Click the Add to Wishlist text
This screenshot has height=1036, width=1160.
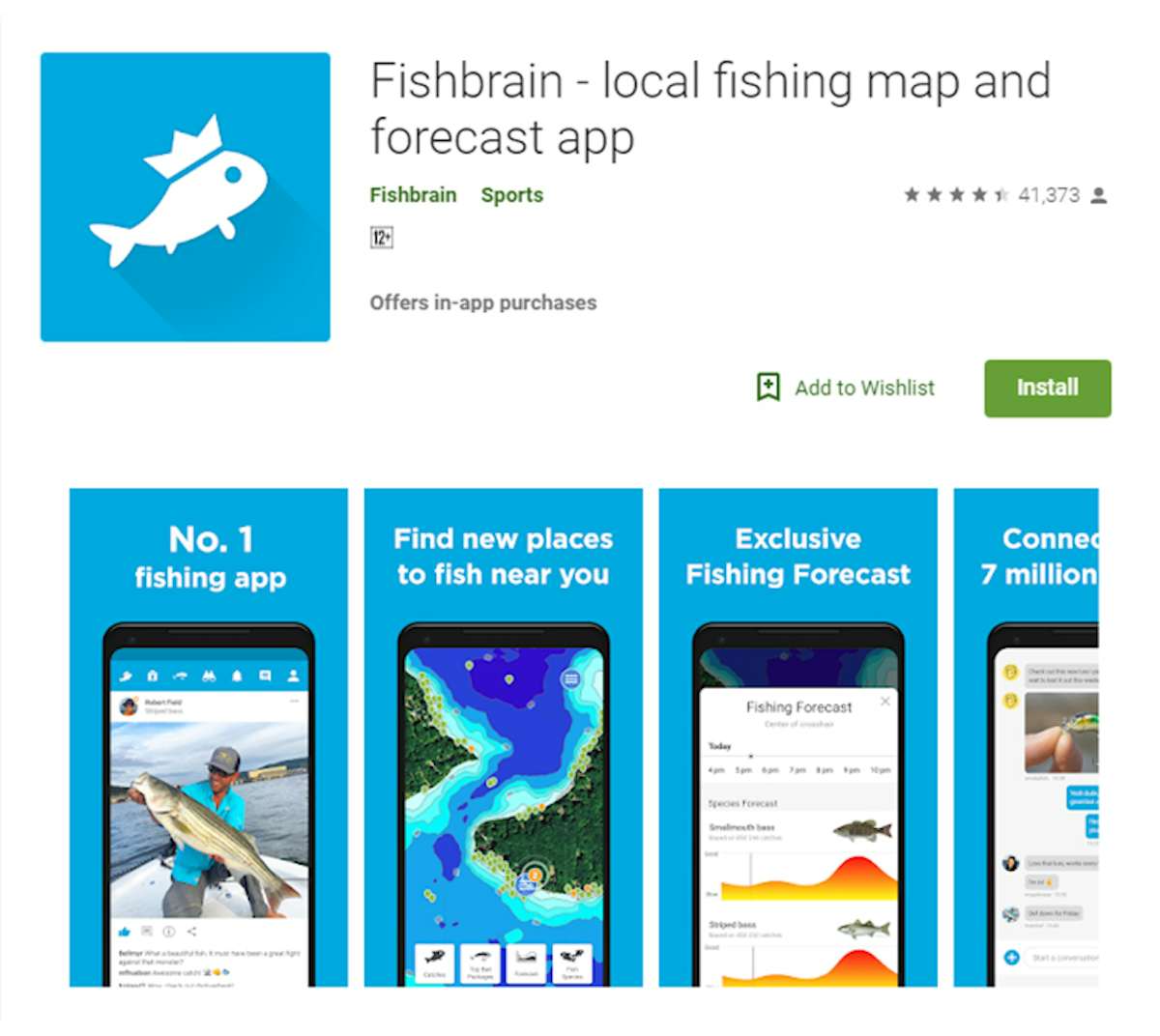(x=865, y=388)
